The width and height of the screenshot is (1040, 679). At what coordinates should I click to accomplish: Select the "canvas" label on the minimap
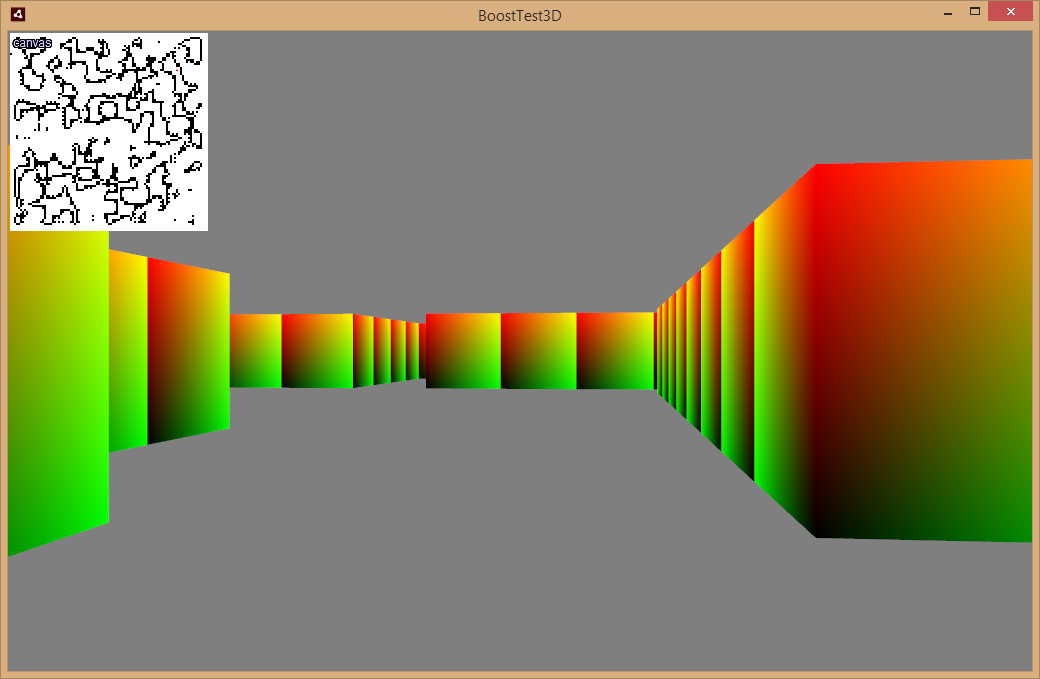pos(32,42)
